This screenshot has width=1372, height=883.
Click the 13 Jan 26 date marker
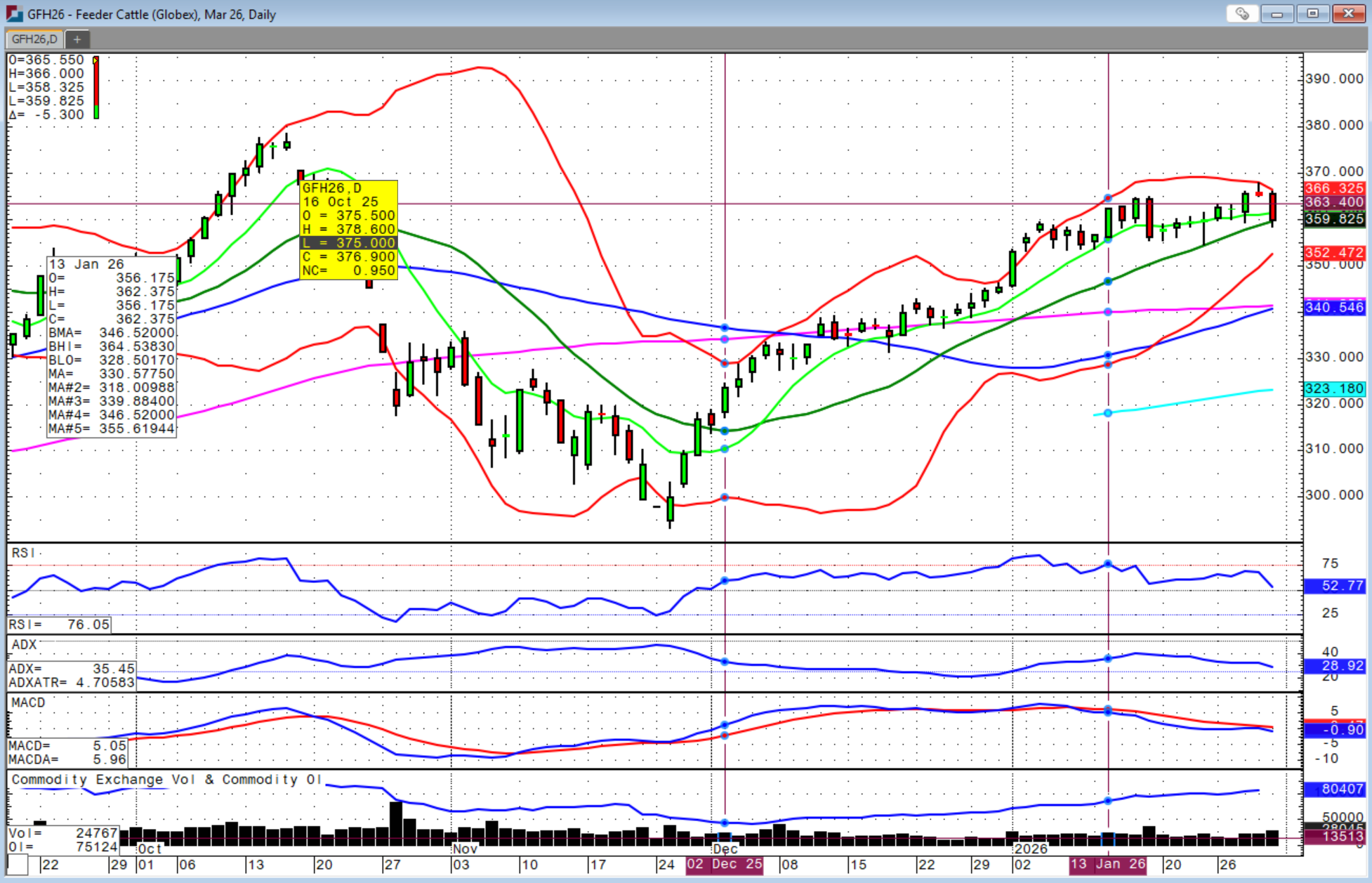[1108, 864]
